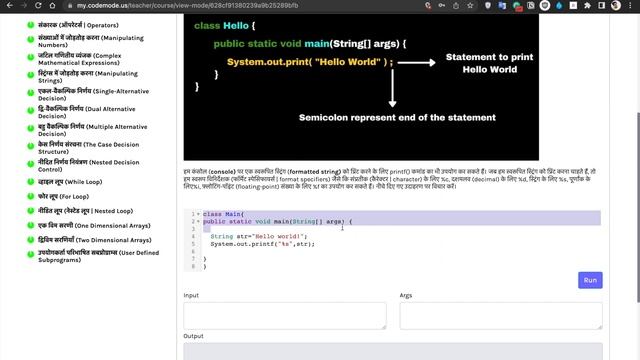Open One Dimensional Arrays lesson

pos(94,225)
